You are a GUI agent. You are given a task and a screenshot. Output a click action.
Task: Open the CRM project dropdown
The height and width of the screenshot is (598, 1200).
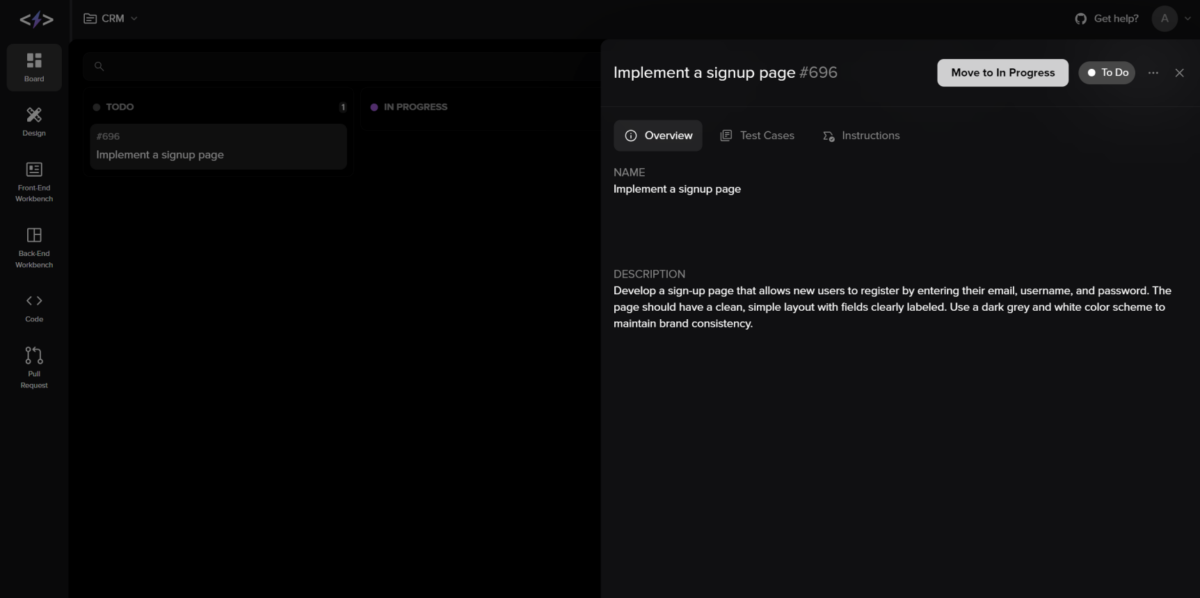[x=110, y=17]
